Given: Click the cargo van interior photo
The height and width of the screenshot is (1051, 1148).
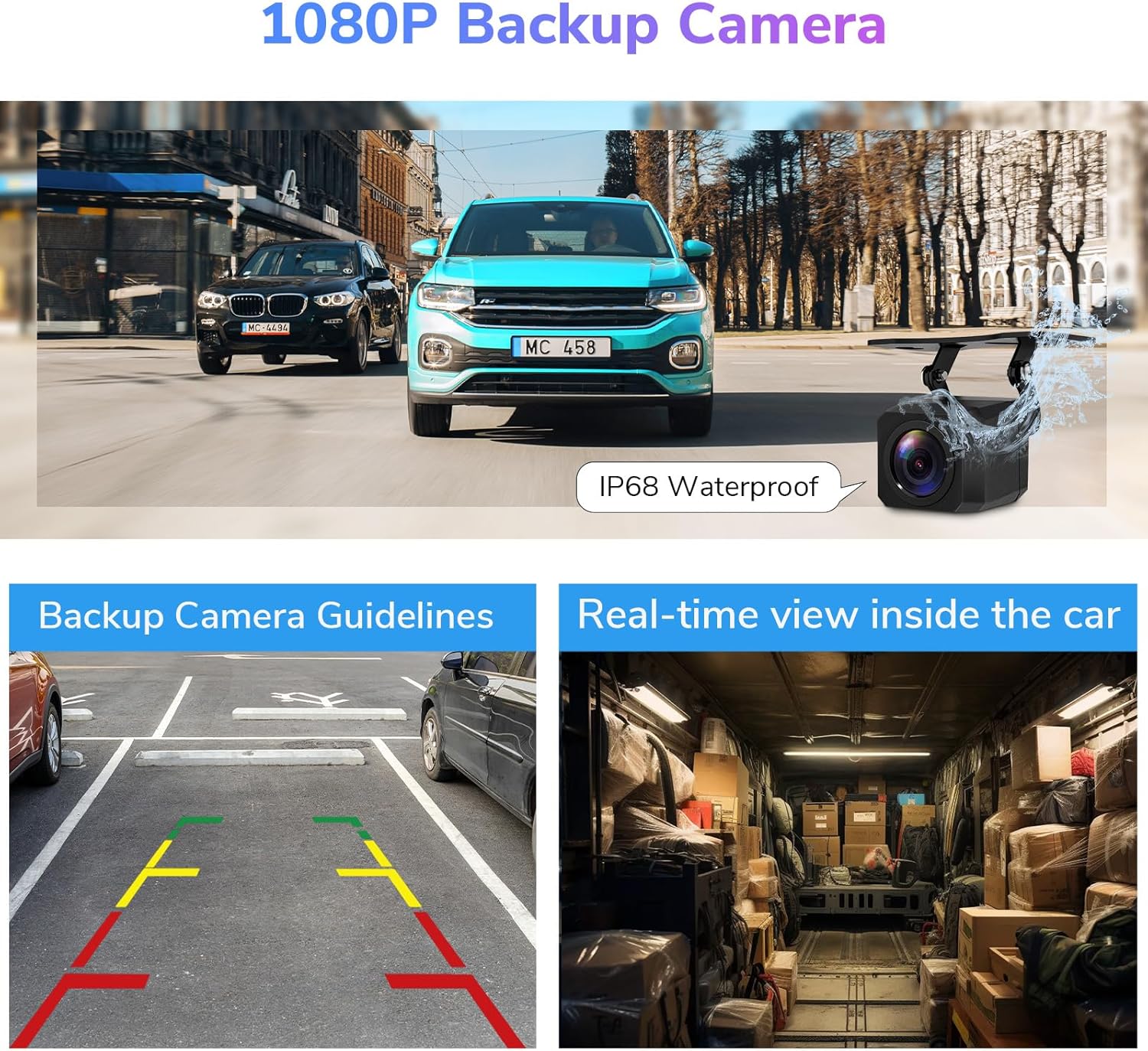Looking at the screenshot, I should tap(848, 850).
